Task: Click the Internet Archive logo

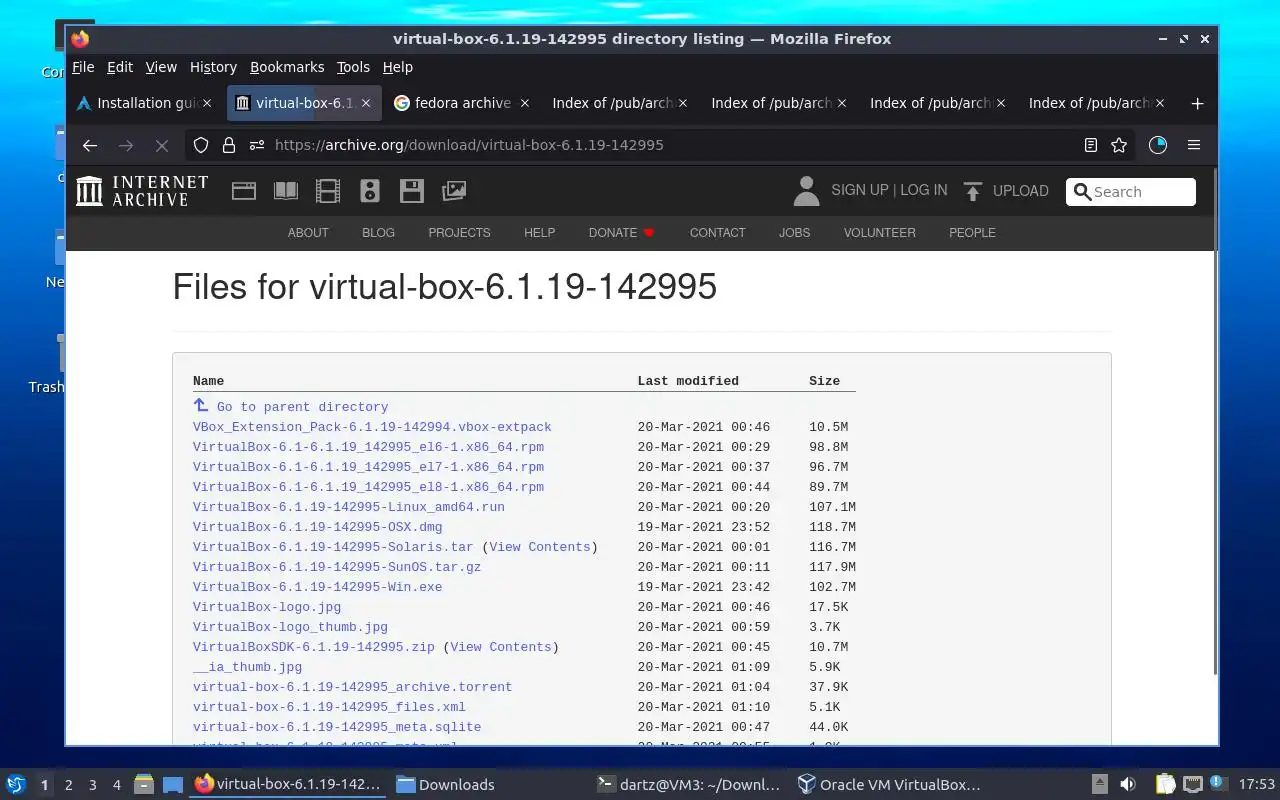Action: [x=142, y=191]
